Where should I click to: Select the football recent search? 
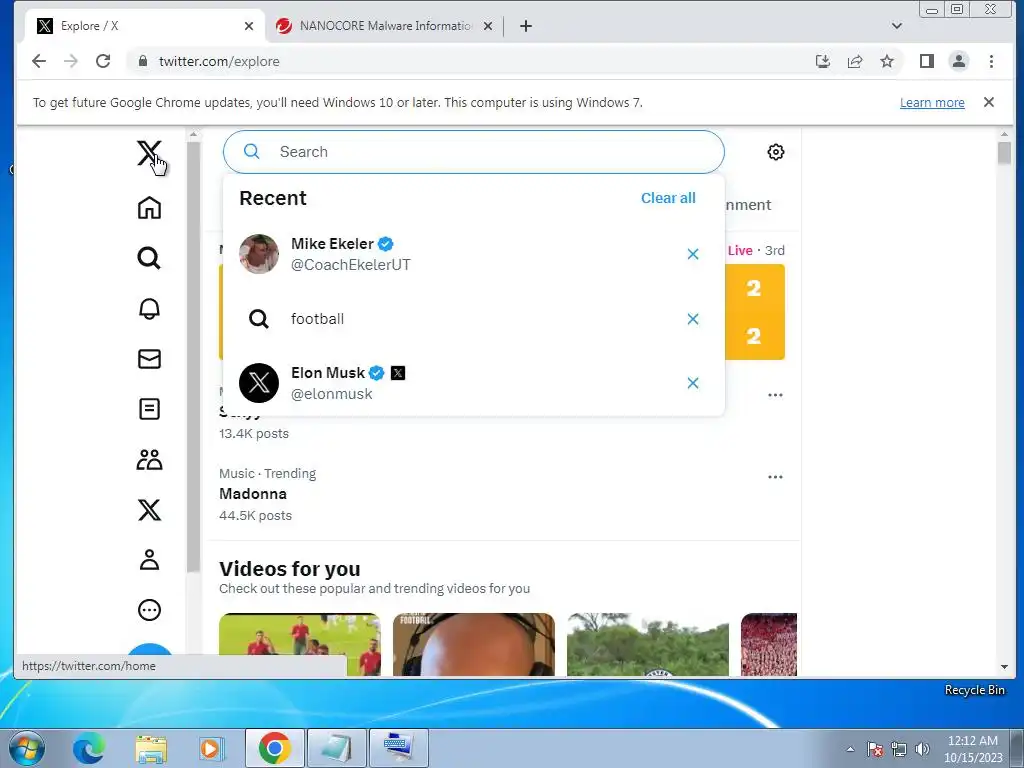tap(473, 319)
